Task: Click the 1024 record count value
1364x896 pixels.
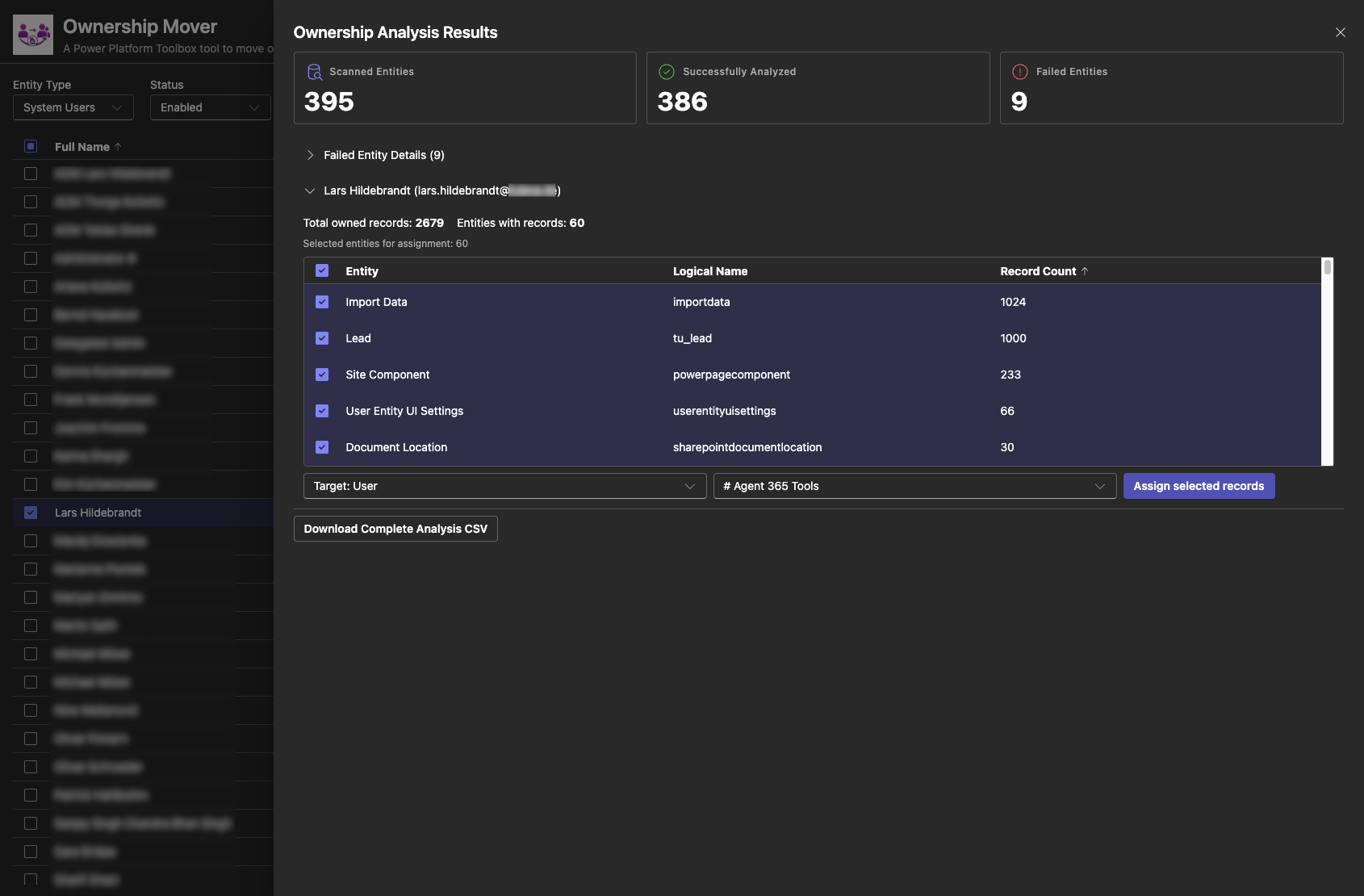Action: click(x=1013, y=302)
